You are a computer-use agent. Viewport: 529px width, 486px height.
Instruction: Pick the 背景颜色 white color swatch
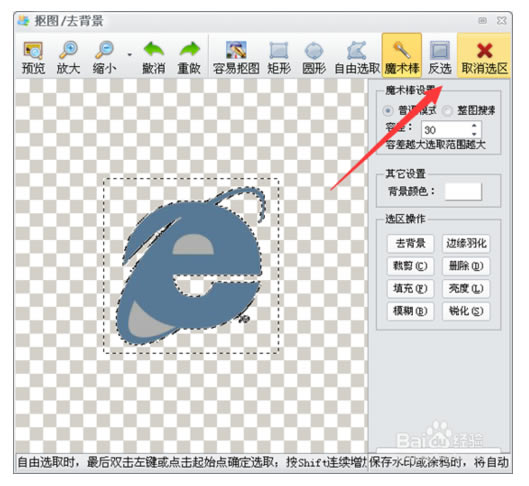pyautogui.click(x=463, y=192)
